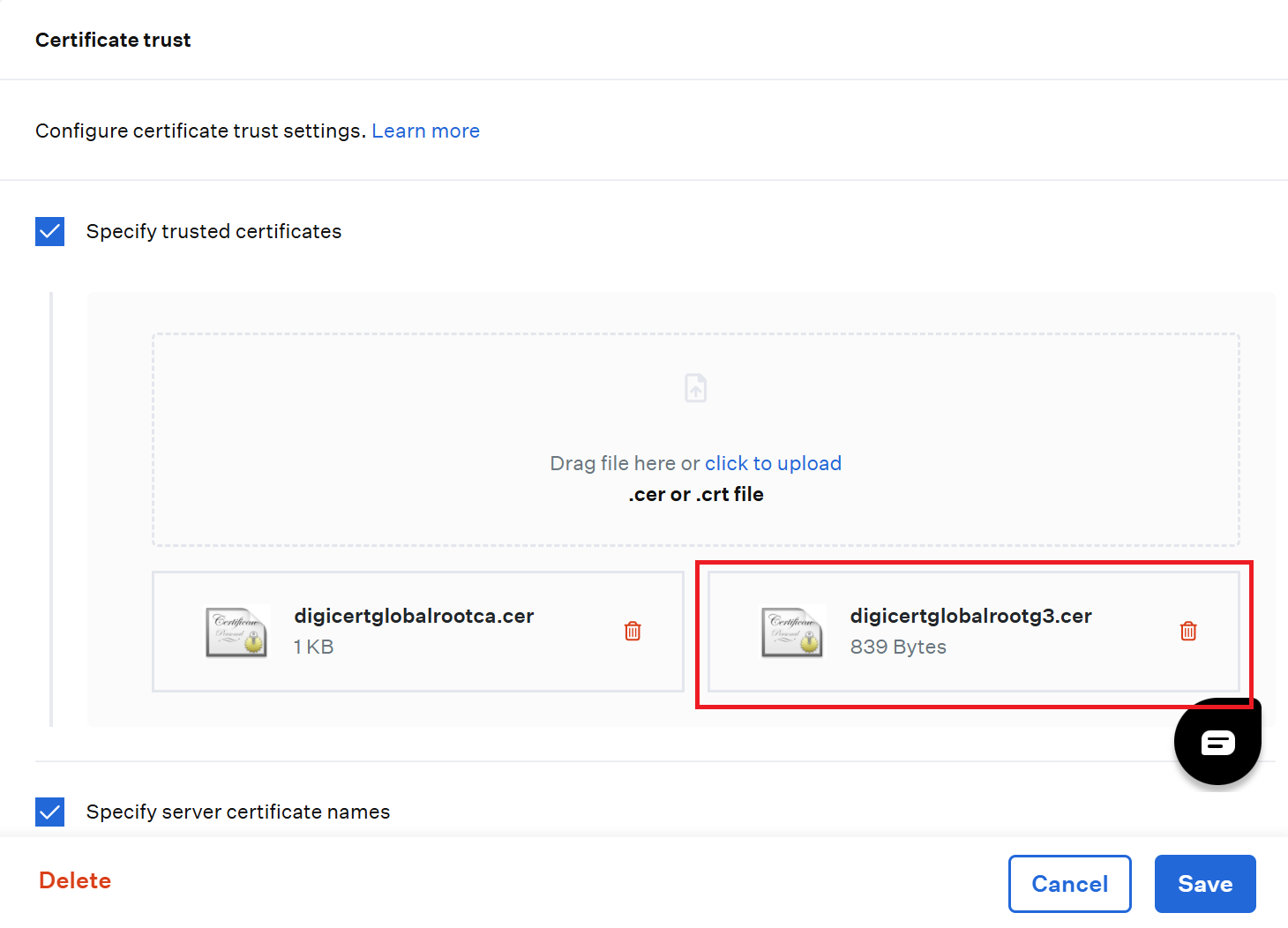
Task: Click the '.cer or .crt file' hint text
Action: tap(696, 494)
